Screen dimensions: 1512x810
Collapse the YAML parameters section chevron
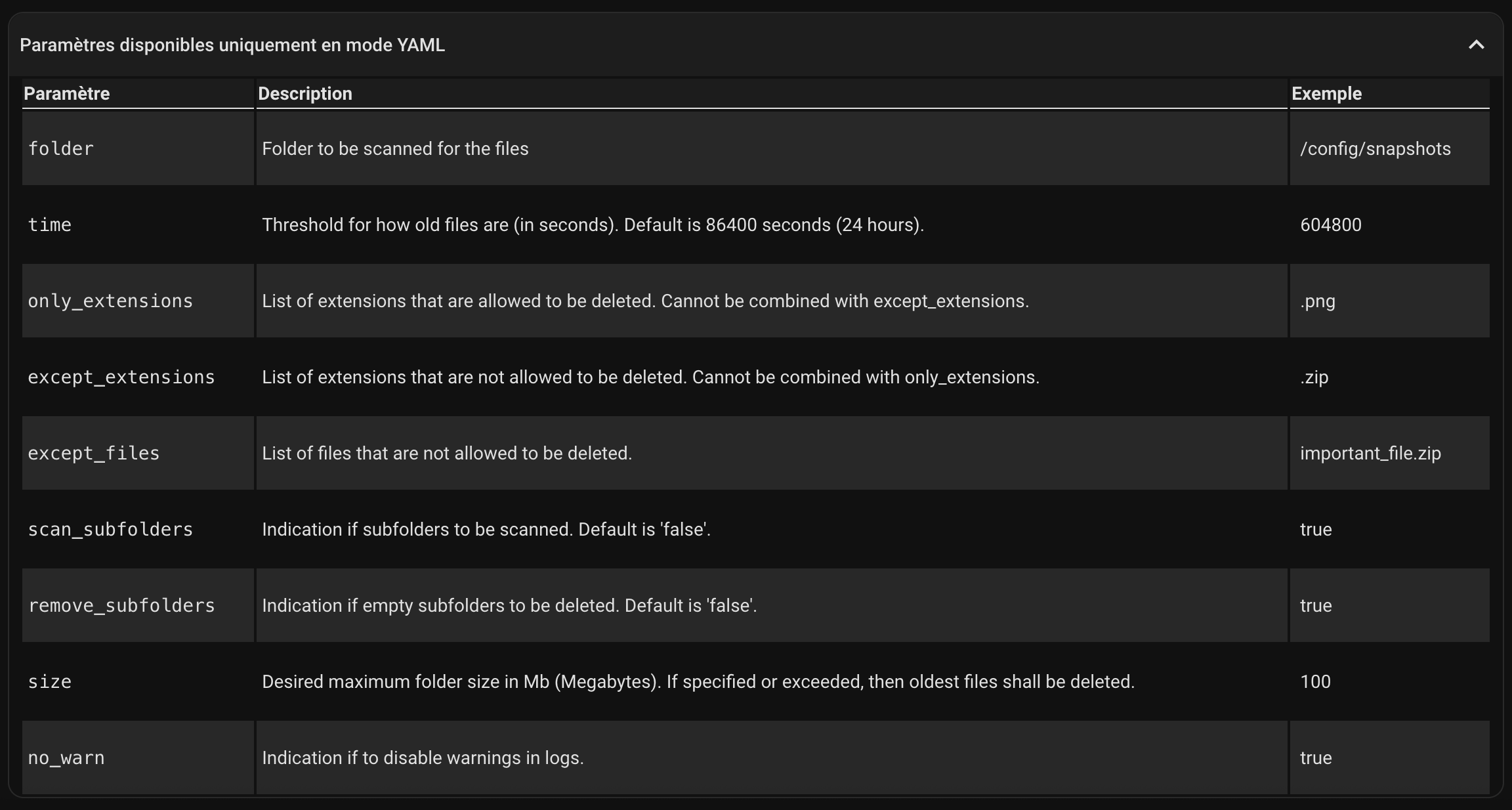pos(1476,45)
